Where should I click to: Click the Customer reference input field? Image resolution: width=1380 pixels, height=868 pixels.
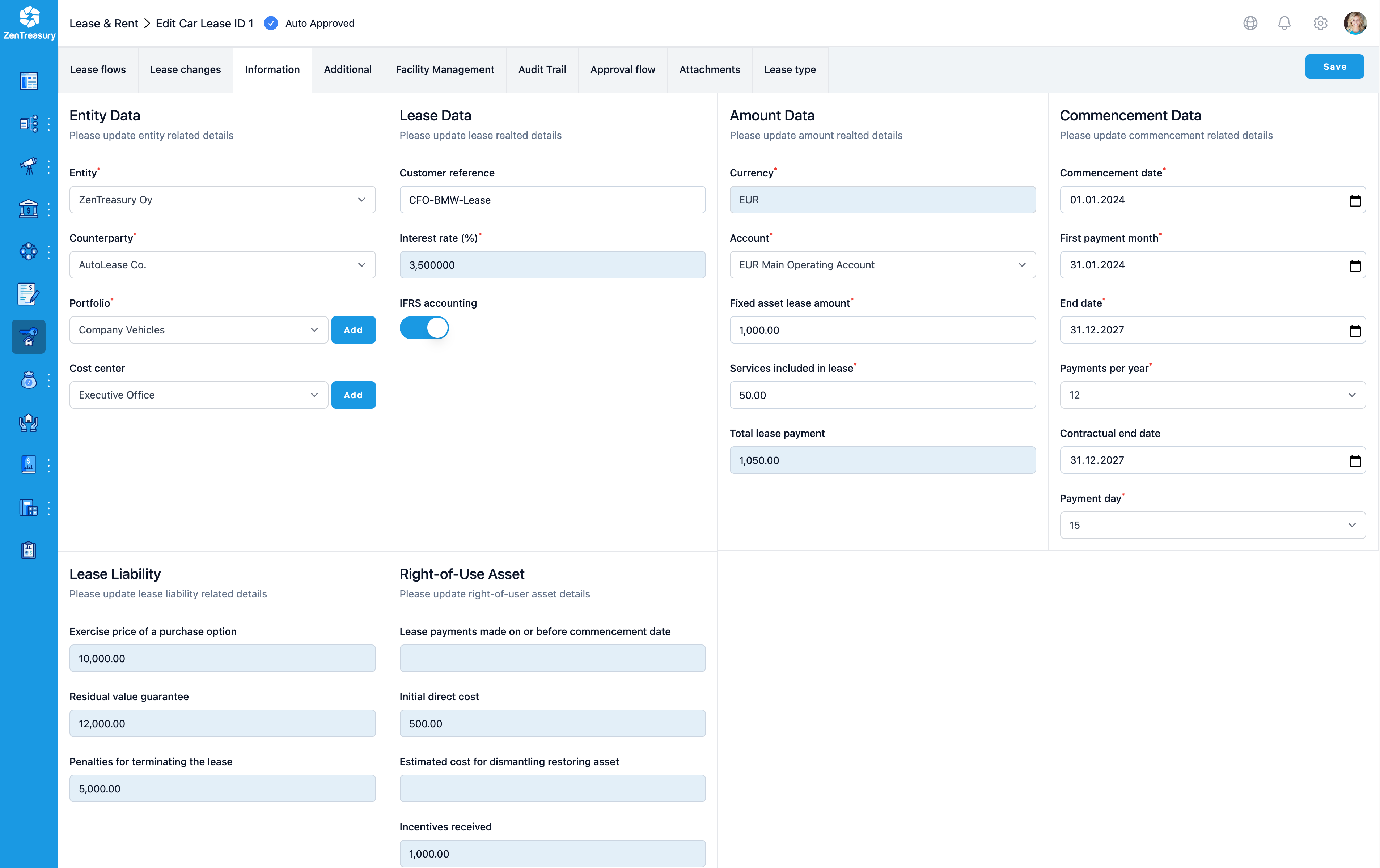pos(552,199)
